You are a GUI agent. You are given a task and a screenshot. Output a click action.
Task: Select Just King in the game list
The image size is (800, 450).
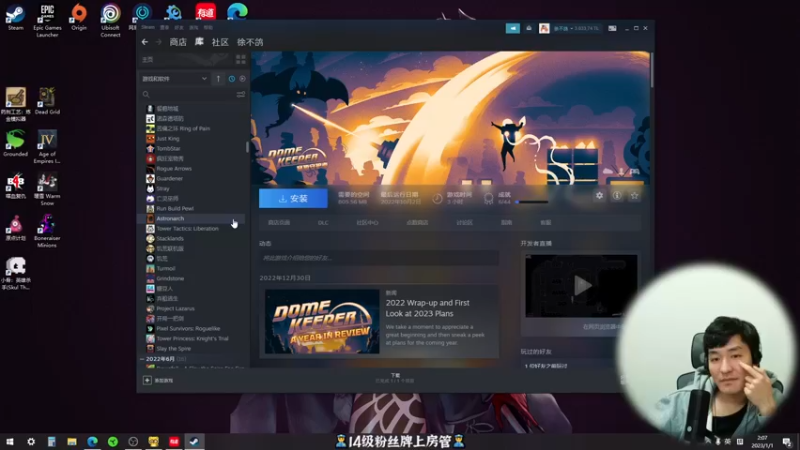[168, 139]
